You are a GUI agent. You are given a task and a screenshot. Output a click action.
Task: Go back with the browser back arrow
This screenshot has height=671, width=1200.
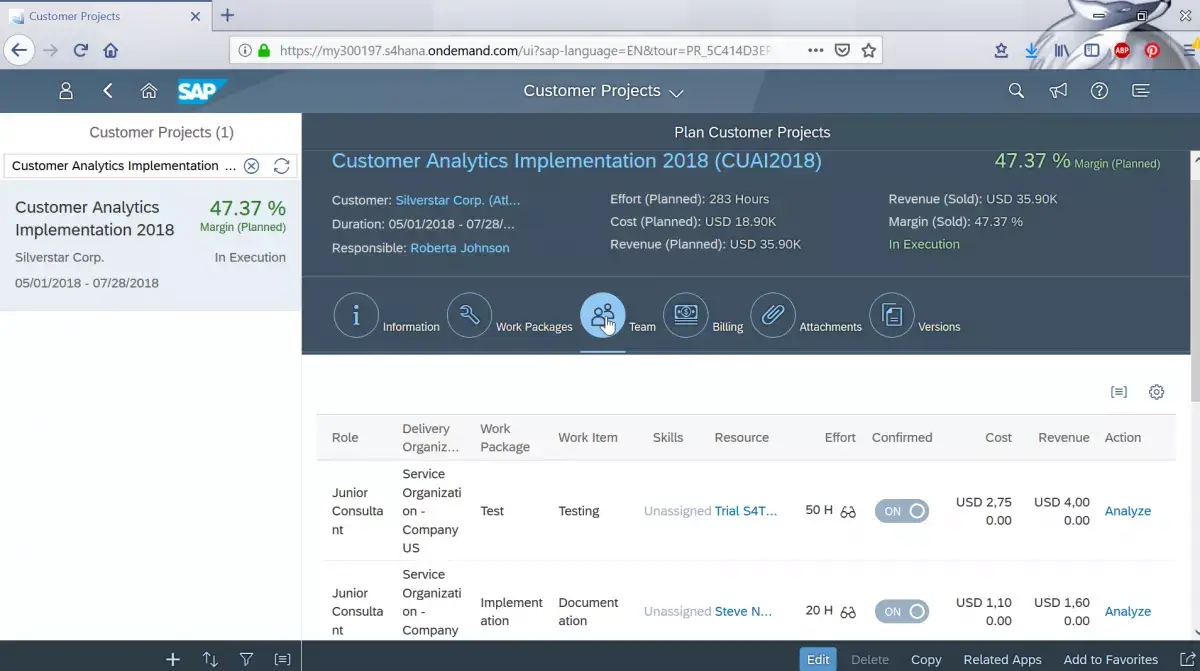19,50
